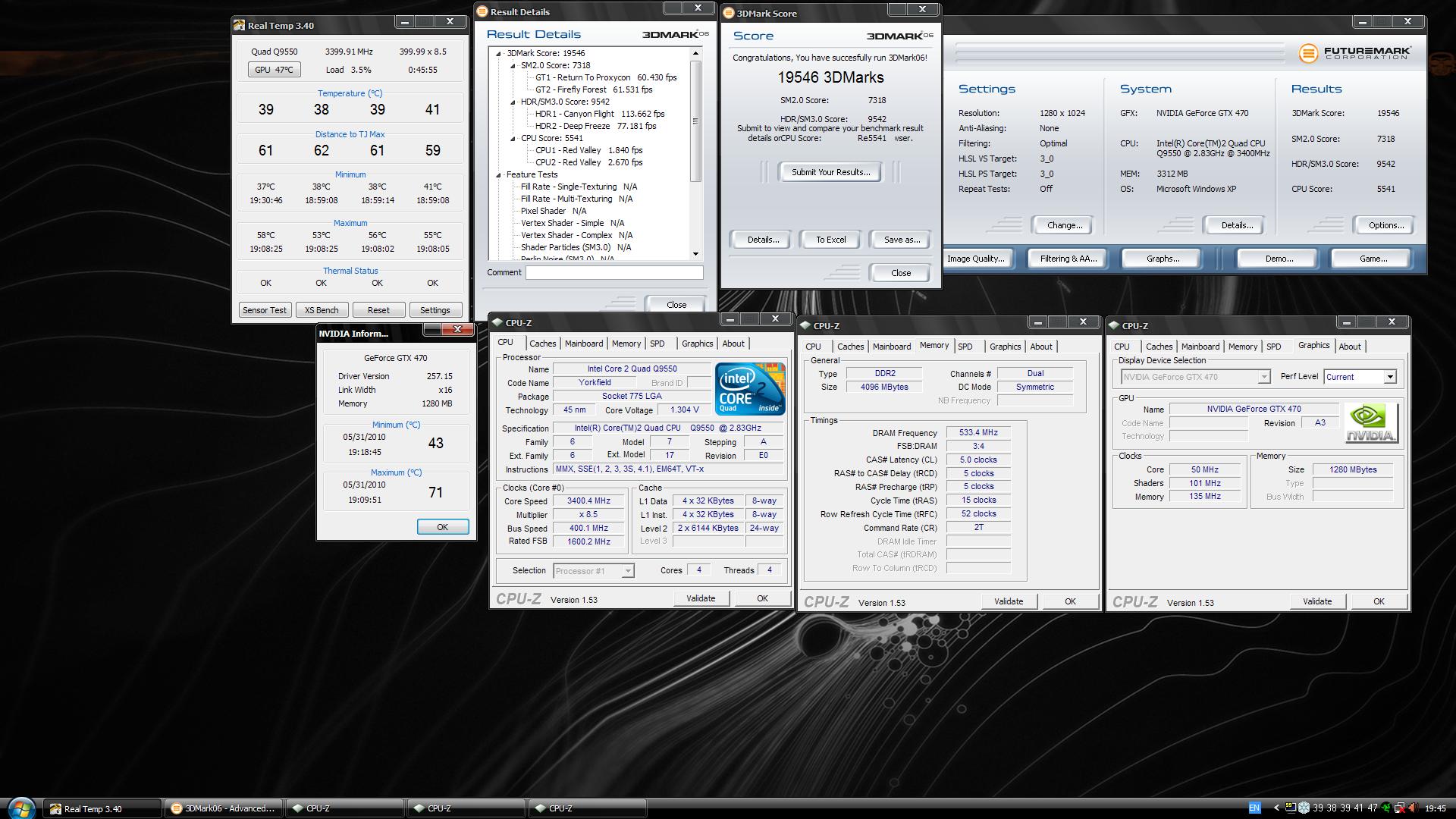Click the monitor 99 tray icon
This screenshot has height=819, width=1456.
tap(1290, 808)
